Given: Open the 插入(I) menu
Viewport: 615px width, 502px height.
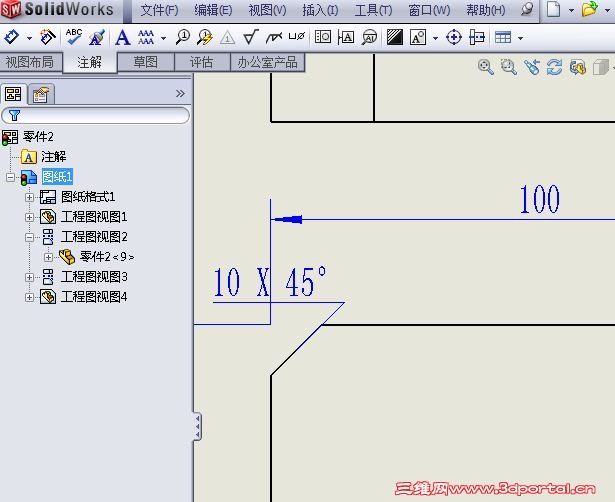Looking at the screenshot, I should tap(320, 10).
